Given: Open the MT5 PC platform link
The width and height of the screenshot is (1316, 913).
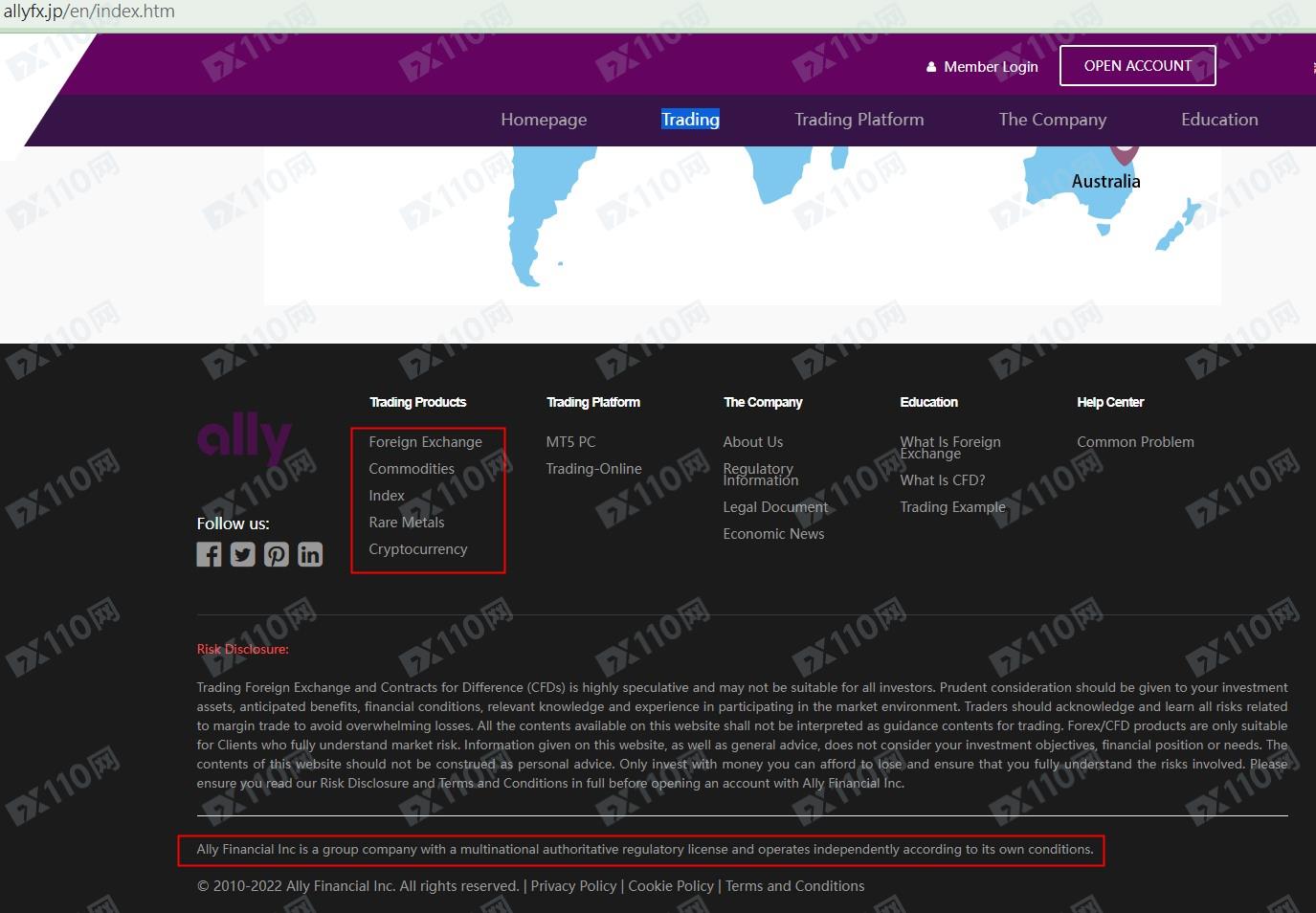Looking at the screenshot, I should [x=570, y=442].
